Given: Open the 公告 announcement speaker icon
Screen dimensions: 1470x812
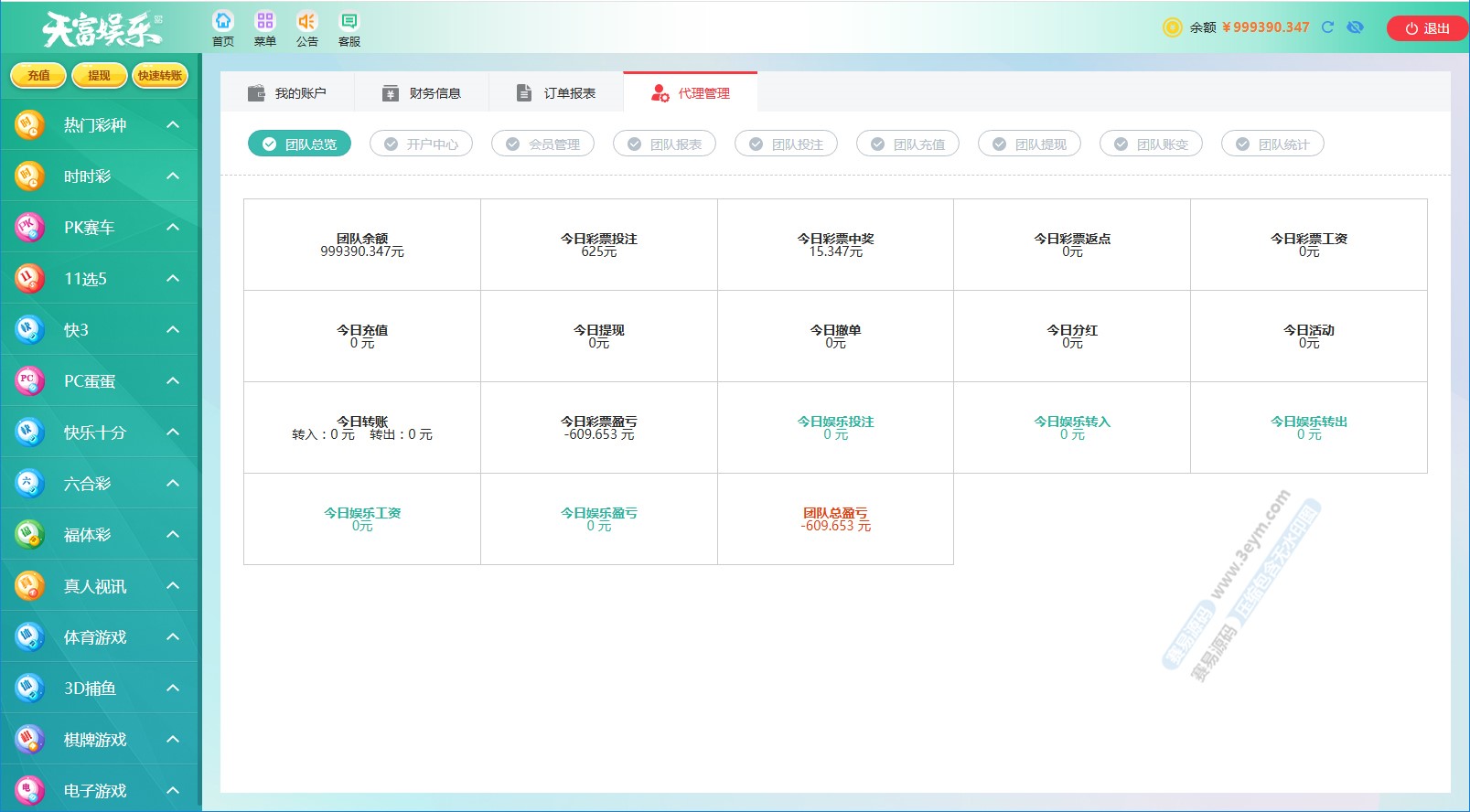Looking at the screenshot, I should click(307, 21).
